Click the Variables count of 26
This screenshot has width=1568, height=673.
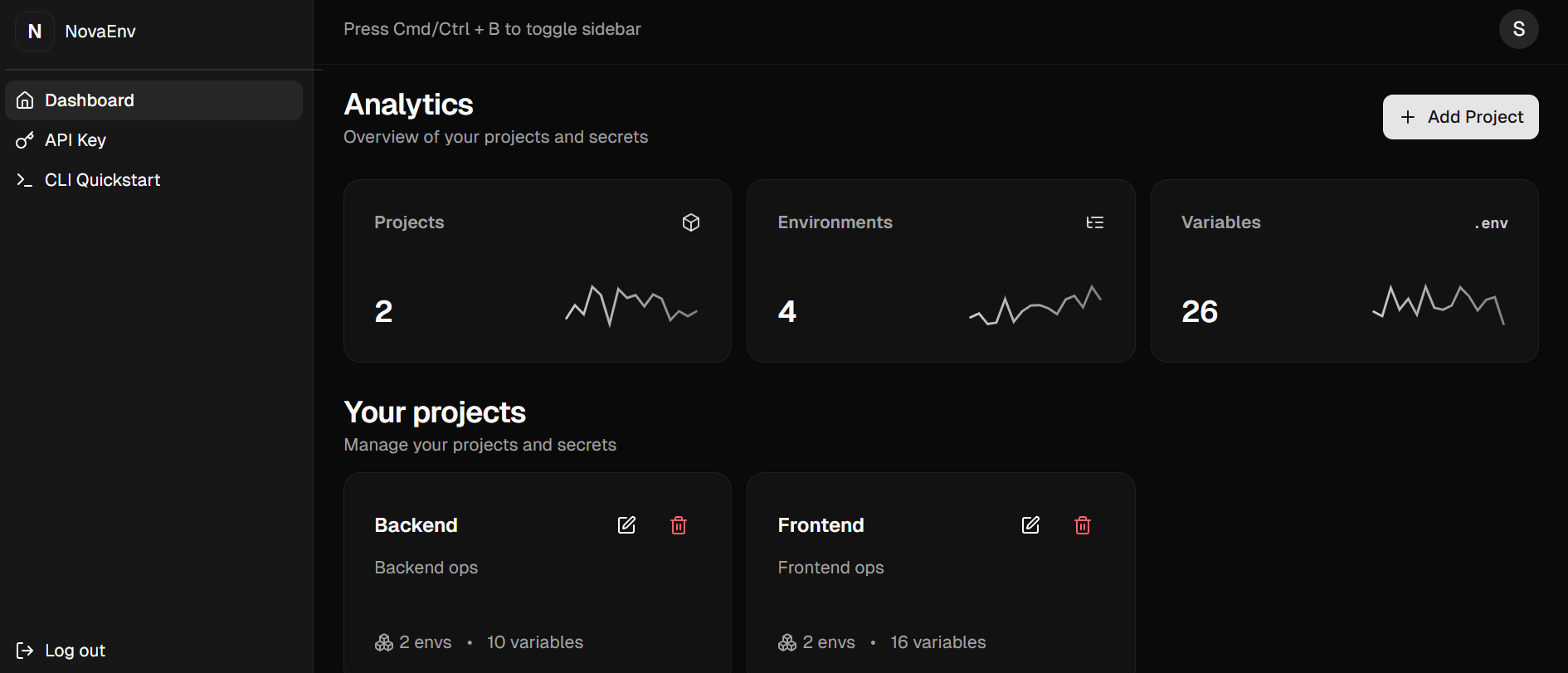tap(1200, 312)
